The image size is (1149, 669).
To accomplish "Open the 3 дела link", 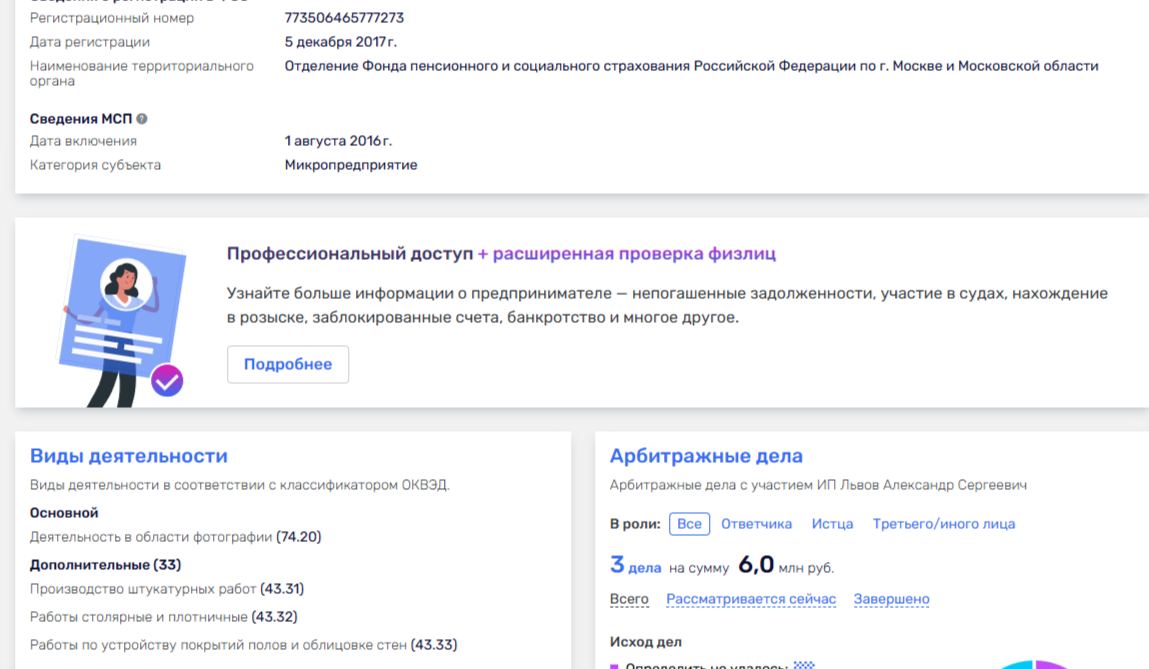I will pos(635,566).
